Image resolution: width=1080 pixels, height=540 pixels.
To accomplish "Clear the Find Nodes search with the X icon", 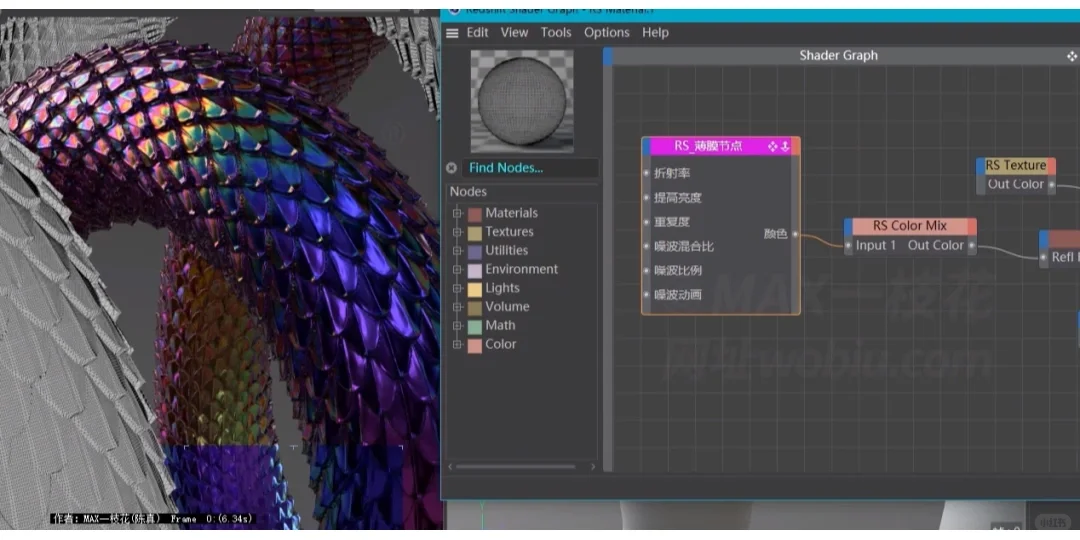I will tap(451, 167).
